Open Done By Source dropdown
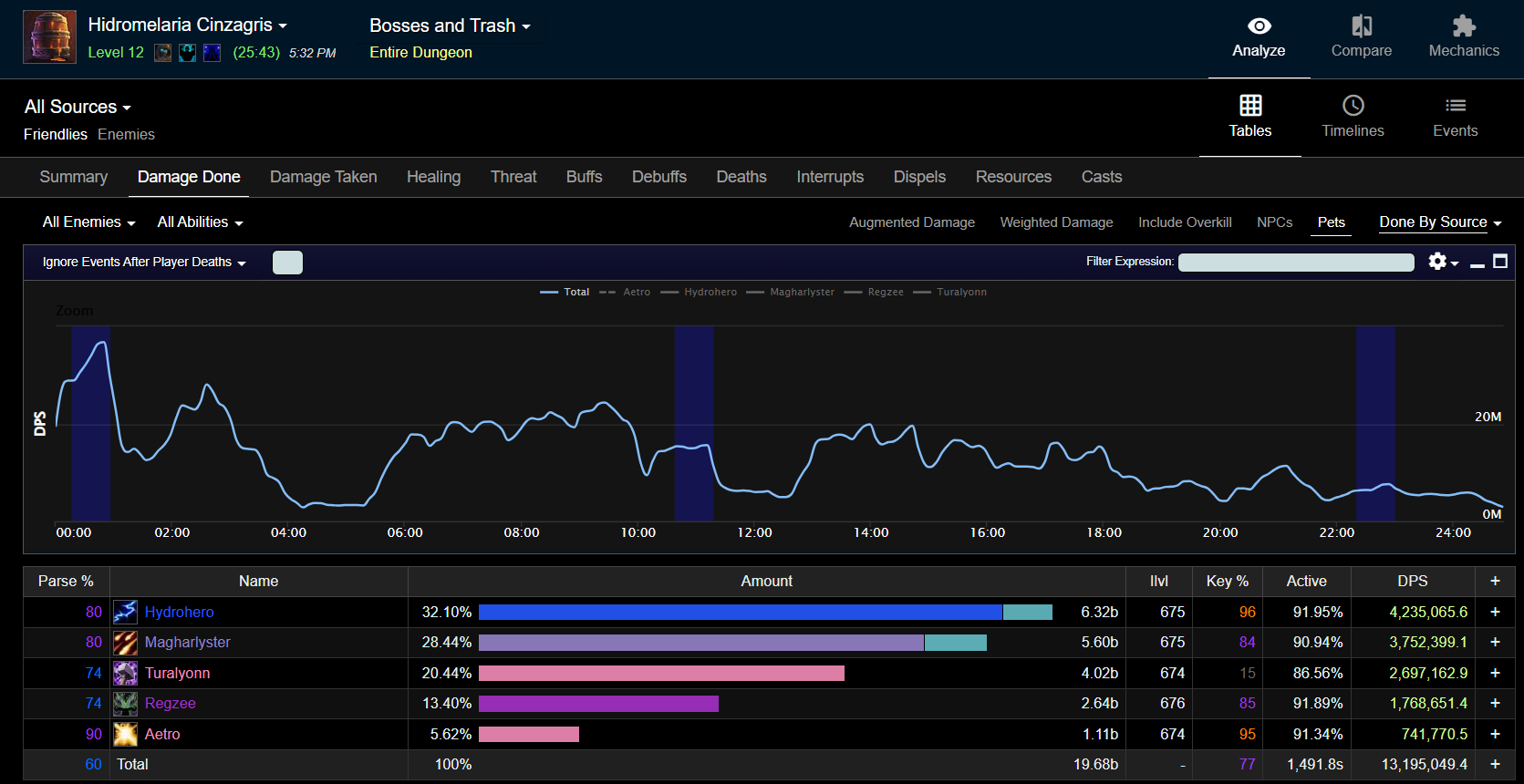This screenshot has width=1524, height=784. [x=1440, y=222]
